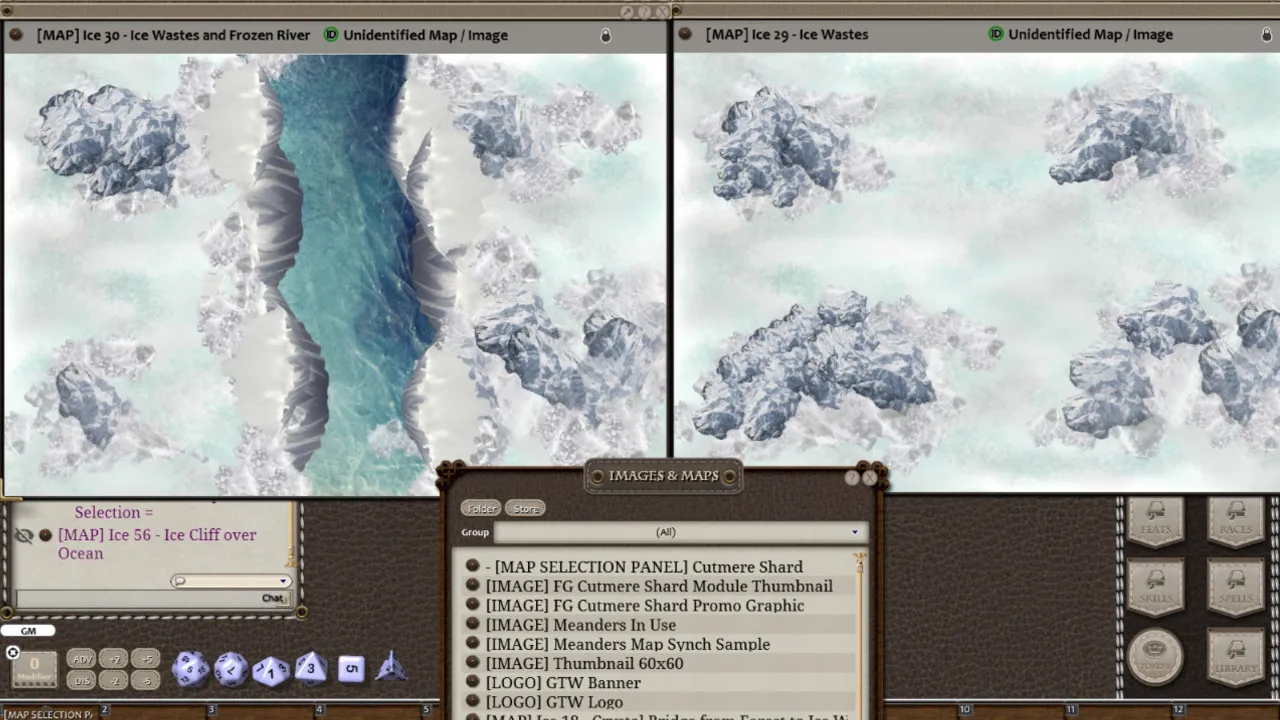Click link icon of Ice 29 map window
Viewport: 1280px width, 720px height.
click(x=685, y=34)
